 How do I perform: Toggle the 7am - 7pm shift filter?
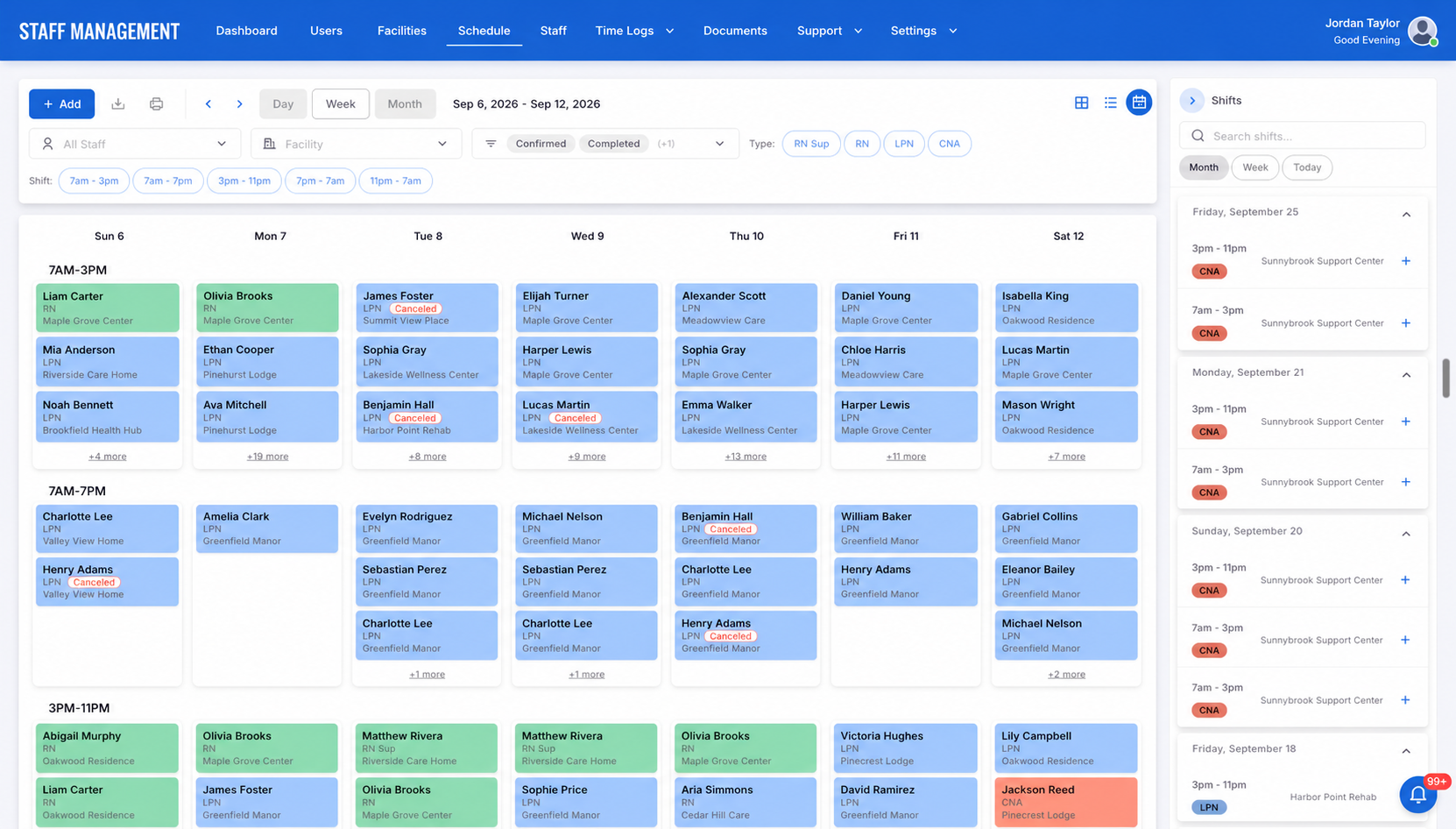point(167,181)
